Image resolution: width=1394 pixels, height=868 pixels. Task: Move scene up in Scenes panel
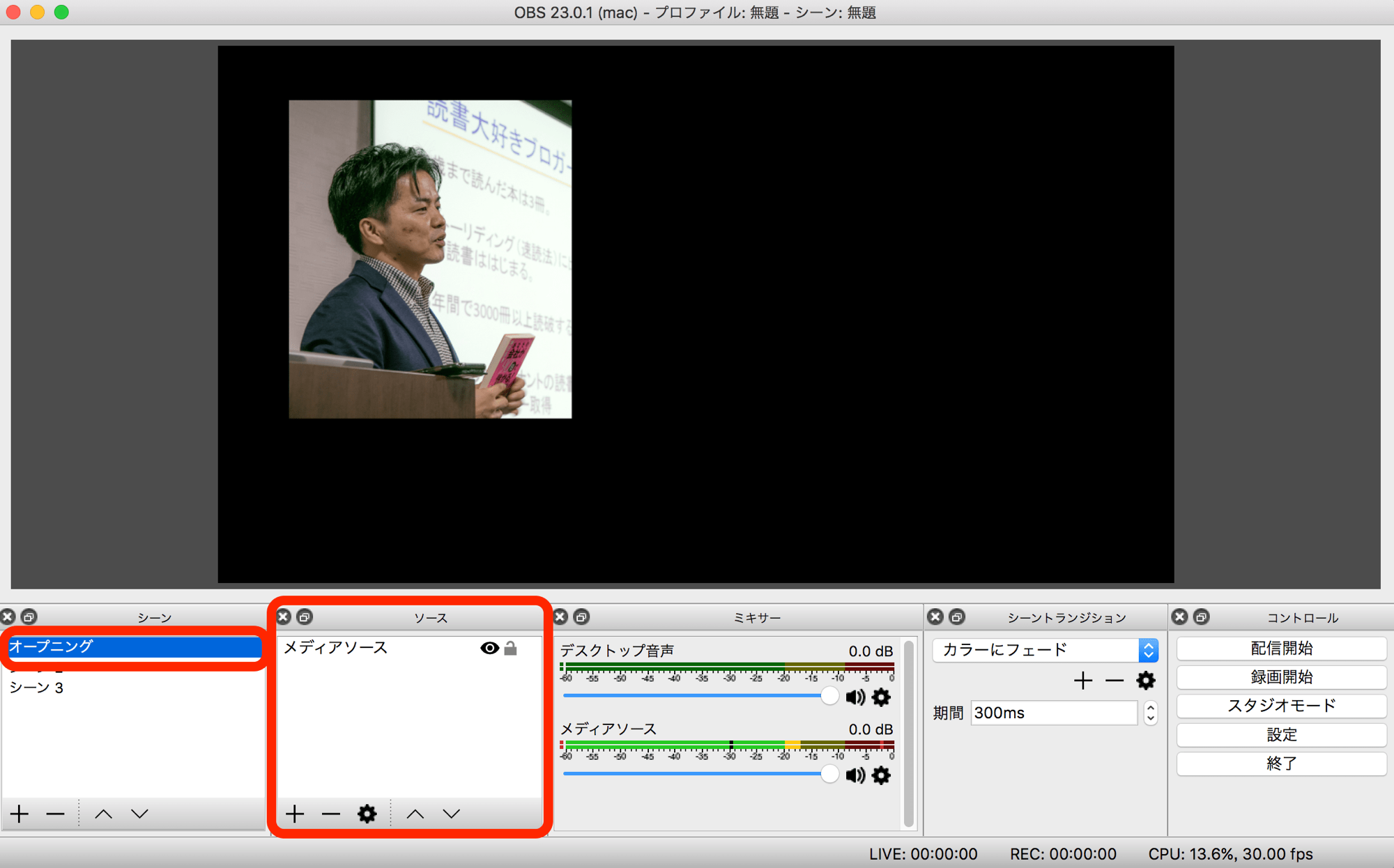tap(103, 814)
